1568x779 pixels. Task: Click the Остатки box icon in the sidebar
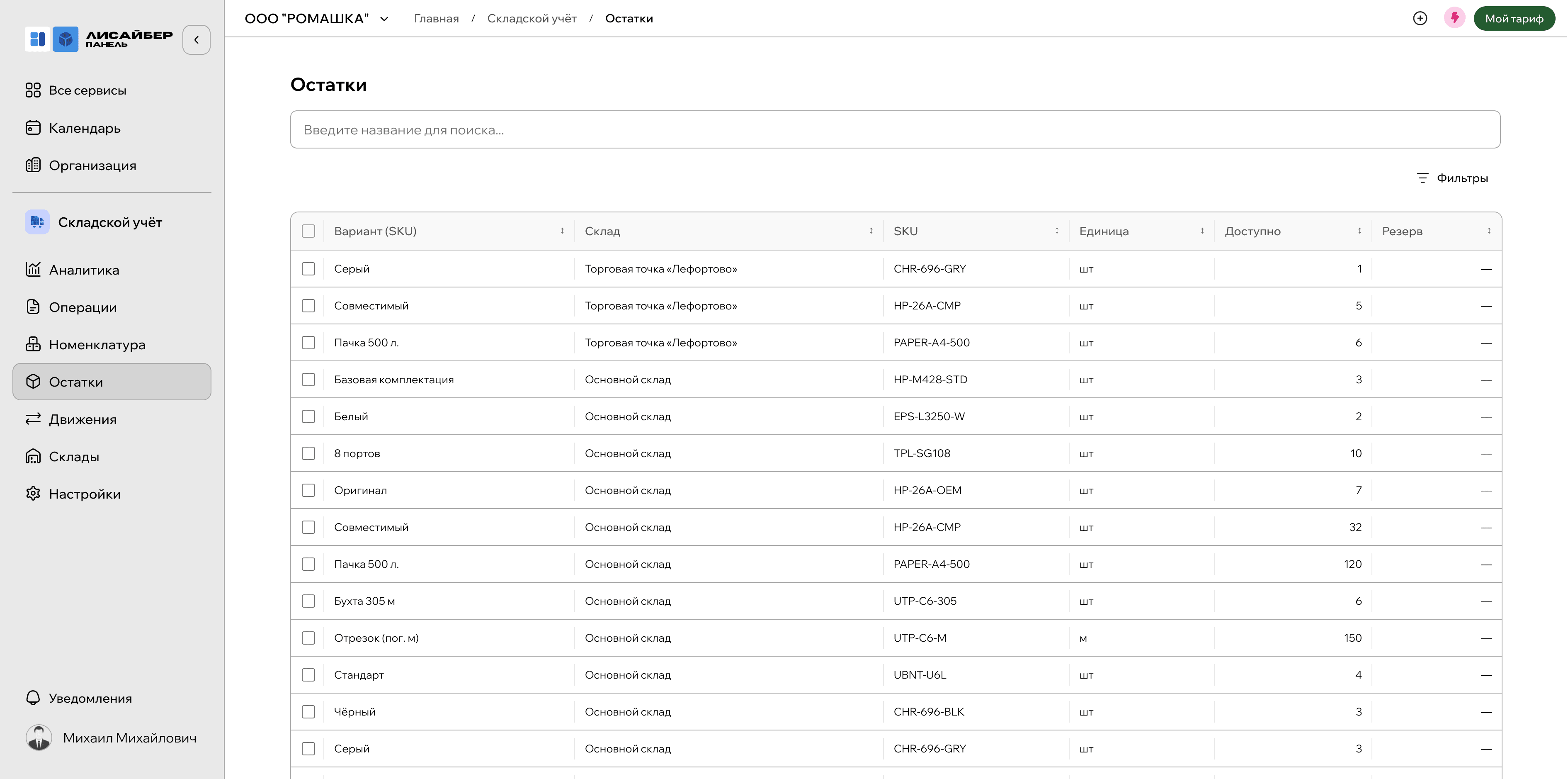[33, 381]
